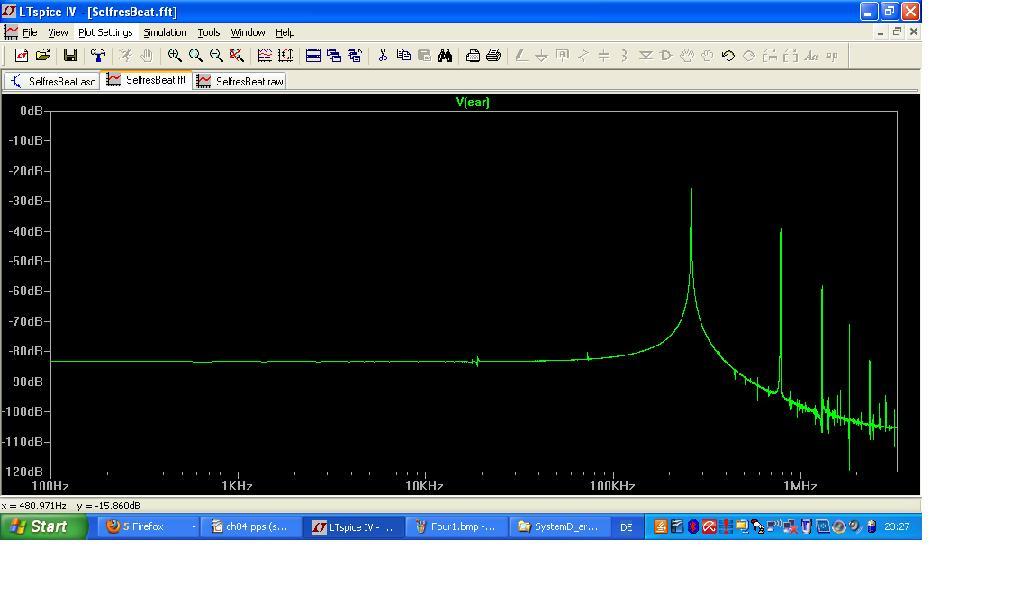Click the status bar cursor coordinates readout

[x=71, y=506]
